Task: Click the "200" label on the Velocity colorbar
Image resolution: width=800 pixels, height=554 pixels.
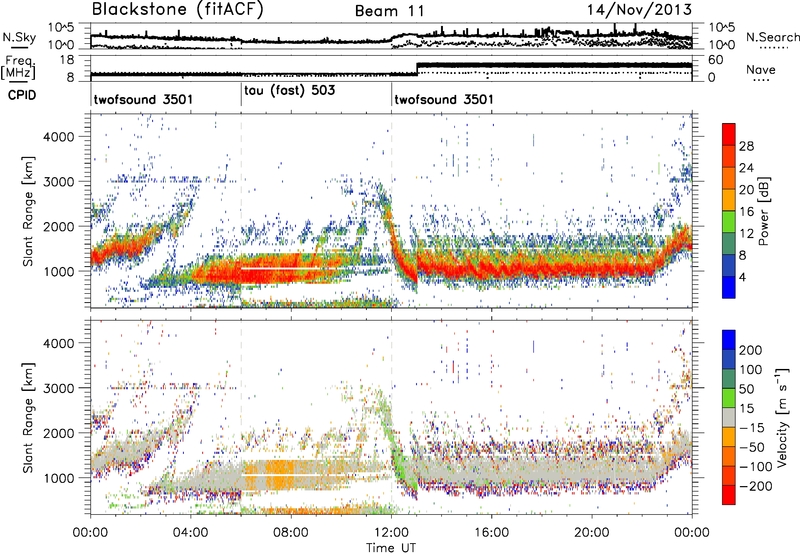Action: (x=751, y=350)
